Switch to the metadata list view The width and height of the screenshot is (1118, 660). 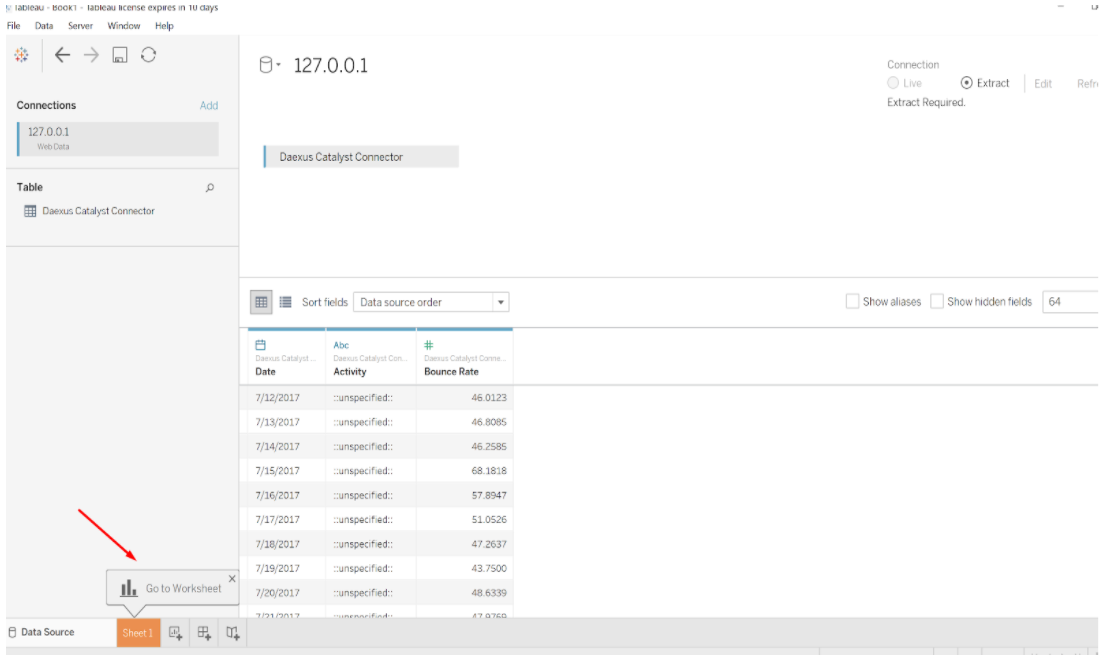[x=285, y=302]
